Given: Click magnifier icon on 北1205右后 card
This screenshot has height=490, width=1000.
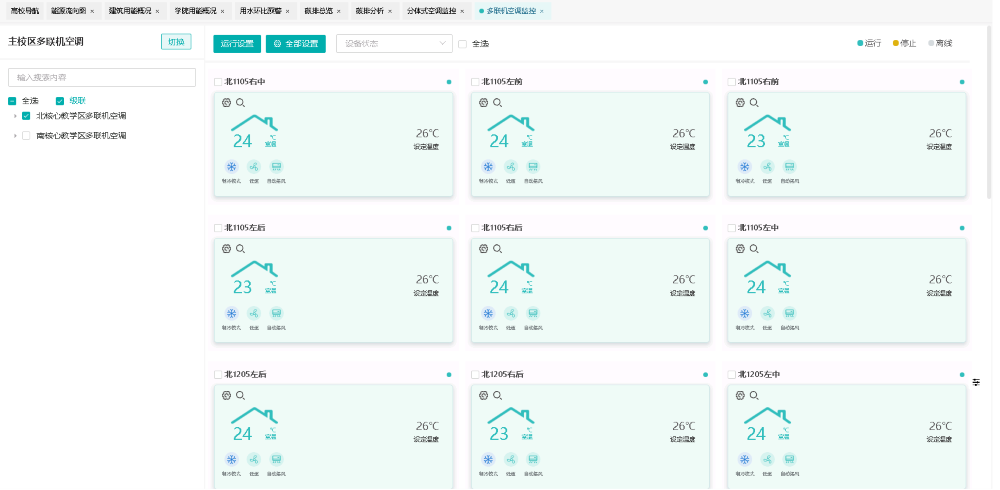Looking at the screenshot, I should [x=497, y=396].
